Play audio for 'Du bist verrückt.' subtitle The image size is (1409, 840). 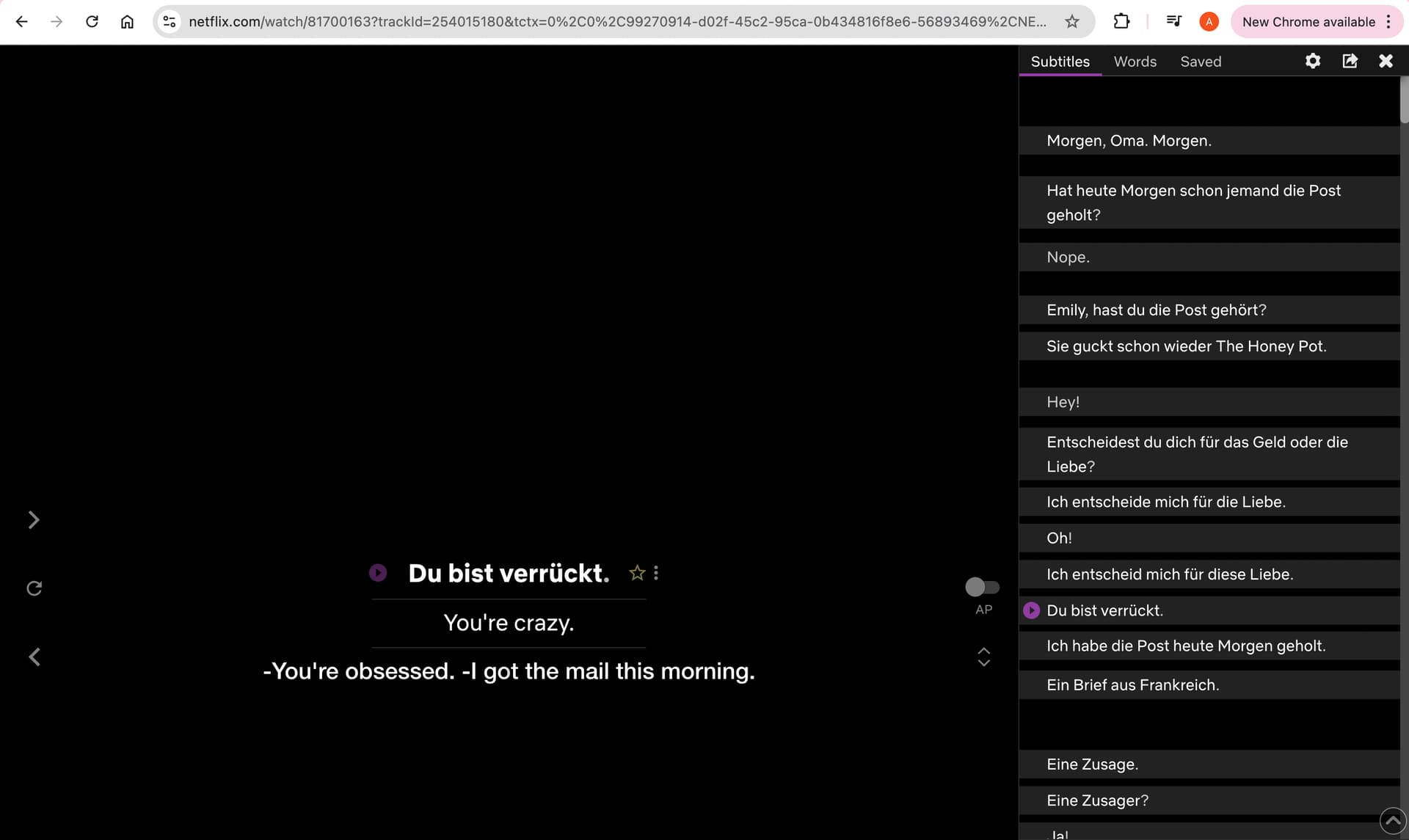coord(378,573)
